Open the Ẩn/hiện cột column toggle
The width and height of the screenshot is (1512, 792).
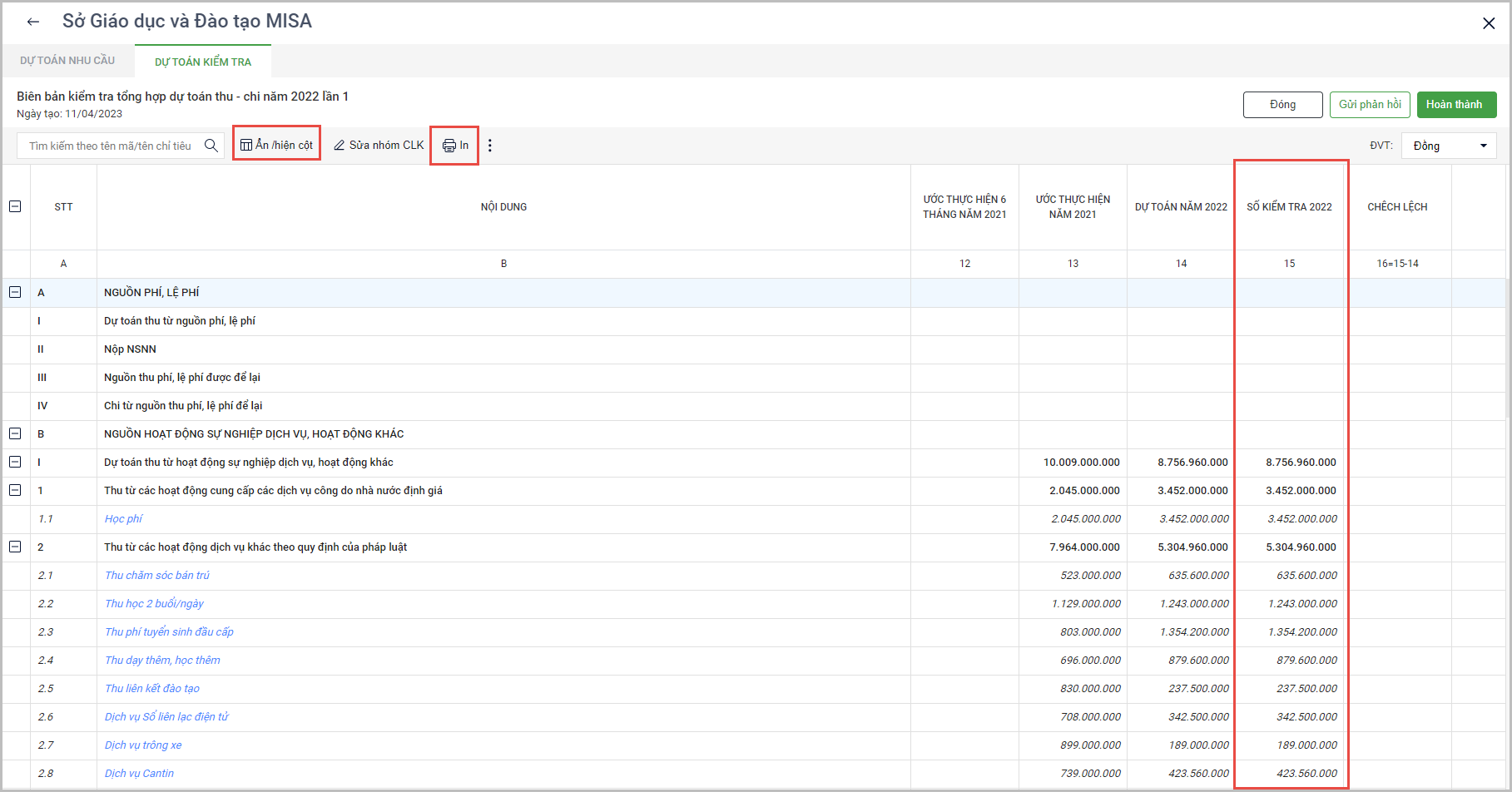pyautogui.click(x=276, y=145)
